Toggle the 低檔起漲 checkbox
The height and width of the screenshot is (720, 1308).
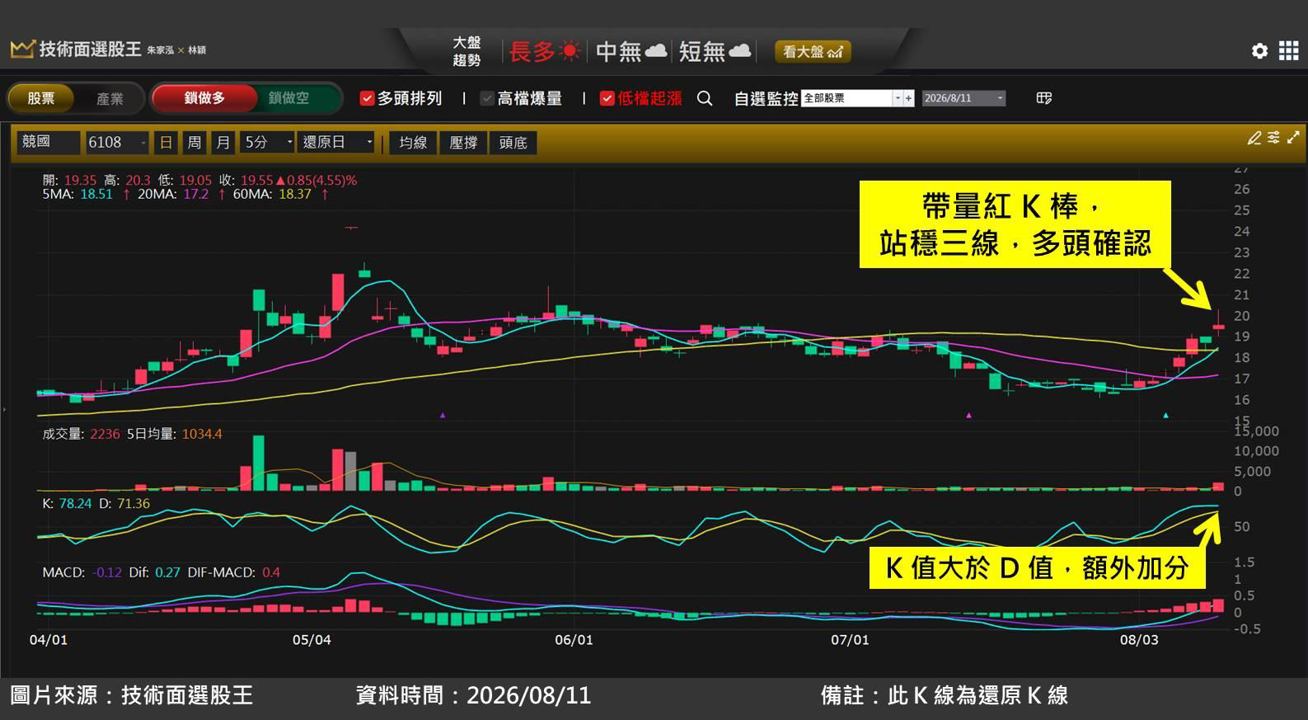pyautogui.click(x=607, y=98)
